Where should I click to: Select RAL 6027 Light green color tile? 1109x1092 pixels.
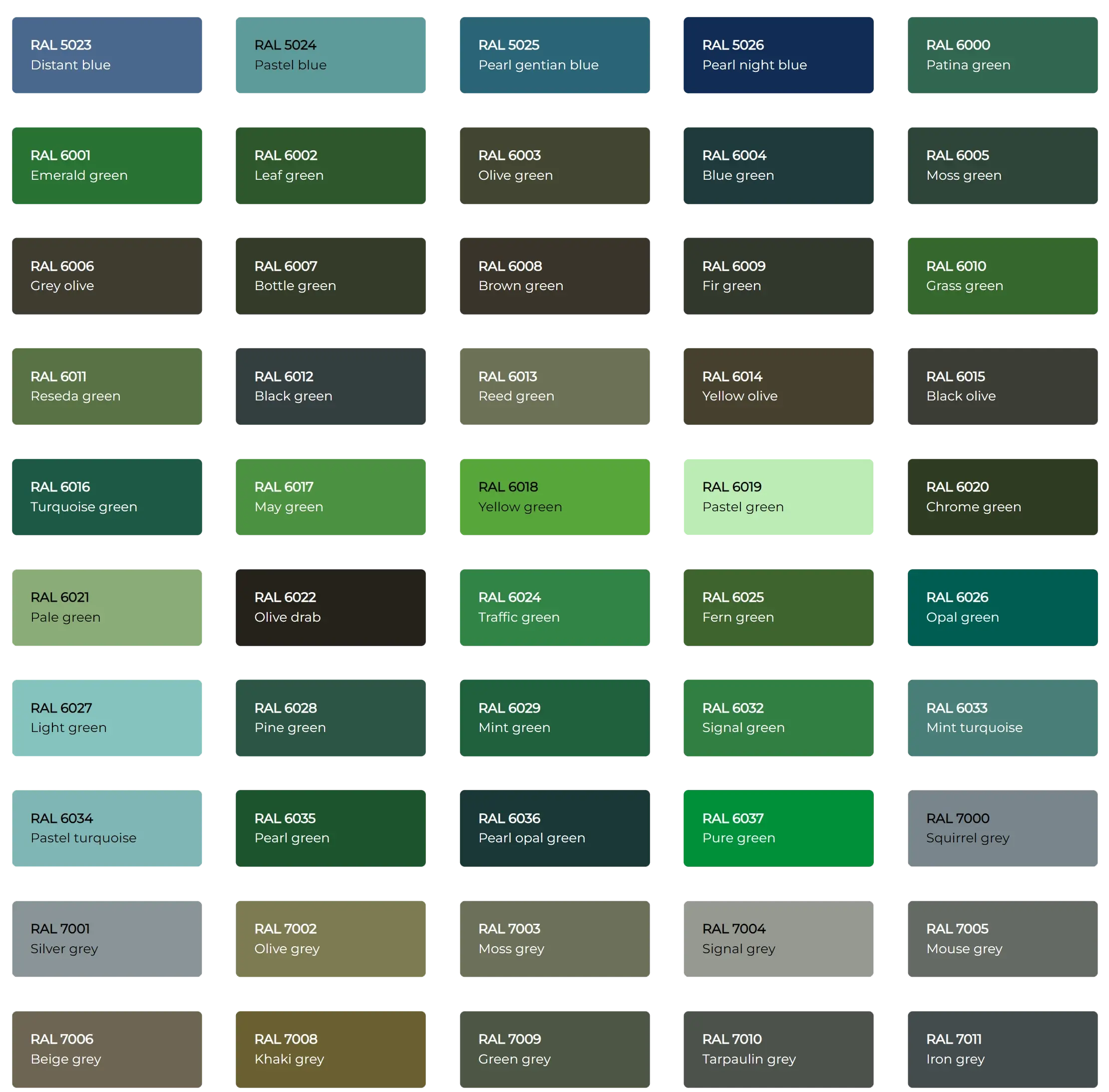pos(107,718)
